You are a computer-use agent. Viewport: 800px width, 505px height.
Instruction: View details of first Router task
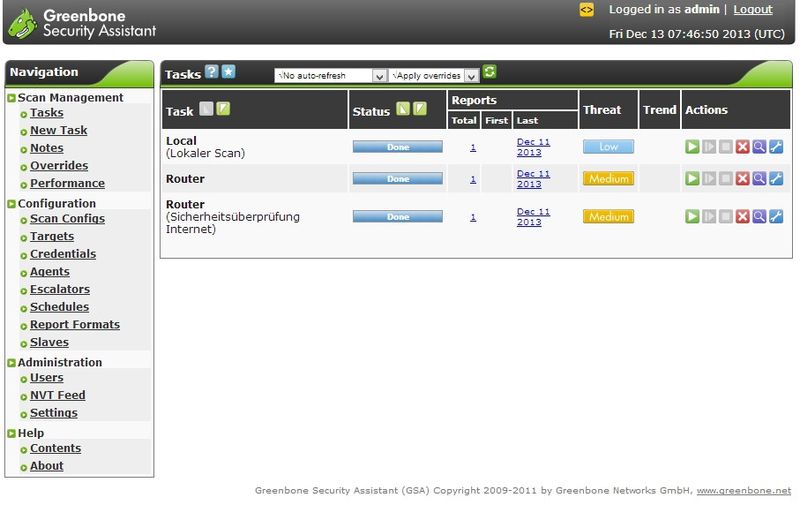click(759, 179)
